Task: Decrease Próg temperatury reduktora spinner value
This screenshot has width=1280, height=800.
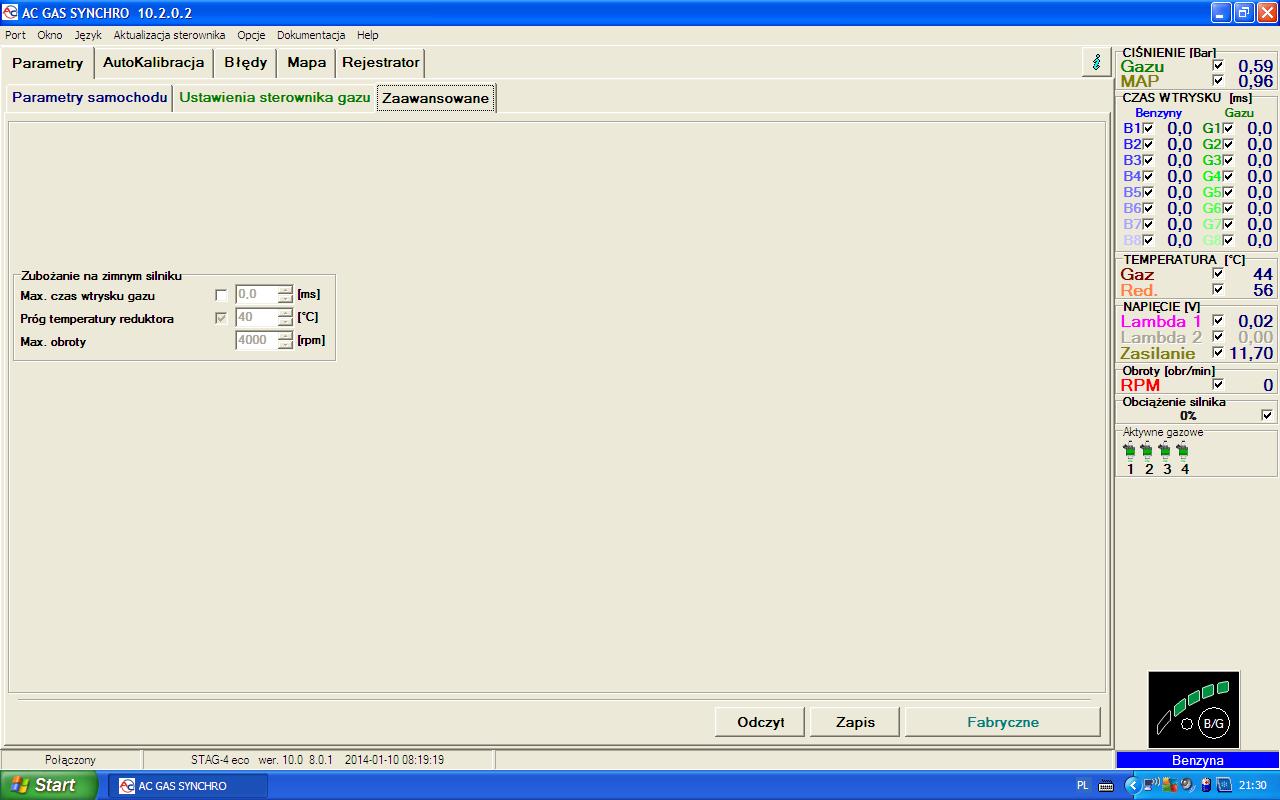Action: 285,322
